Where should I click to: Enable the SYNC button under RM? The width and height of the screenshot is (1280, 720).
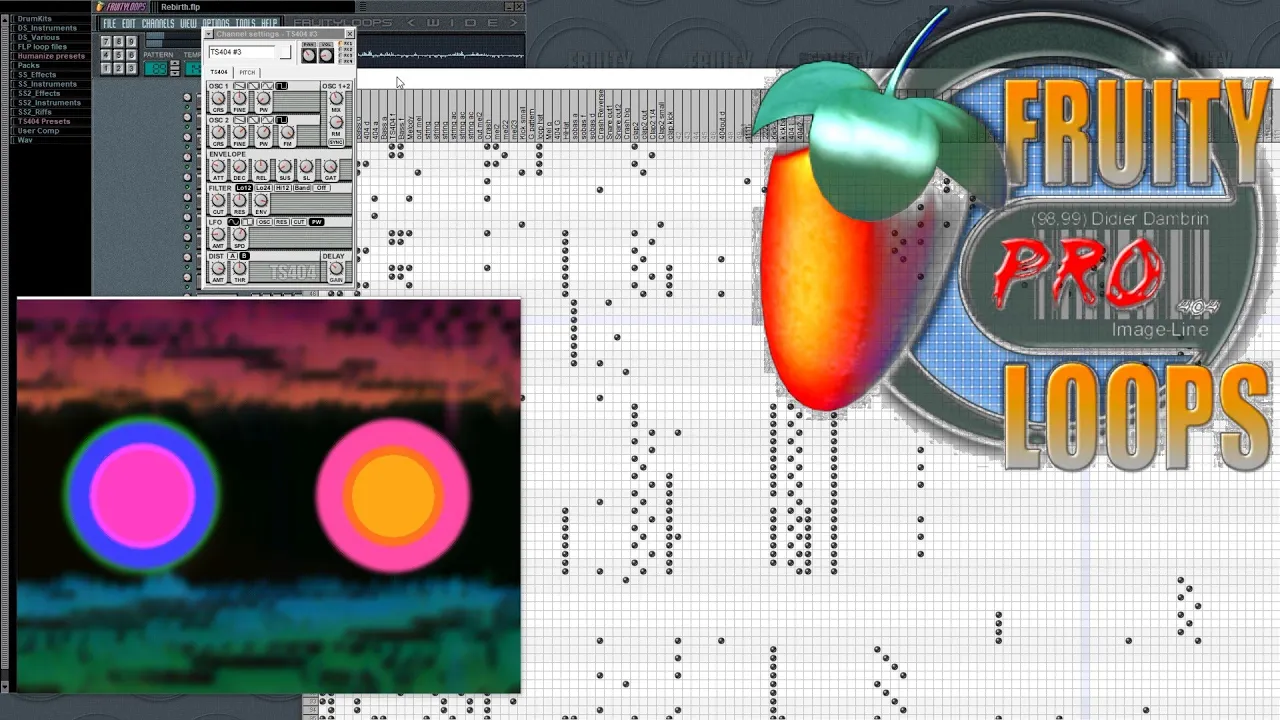point(336,142)
